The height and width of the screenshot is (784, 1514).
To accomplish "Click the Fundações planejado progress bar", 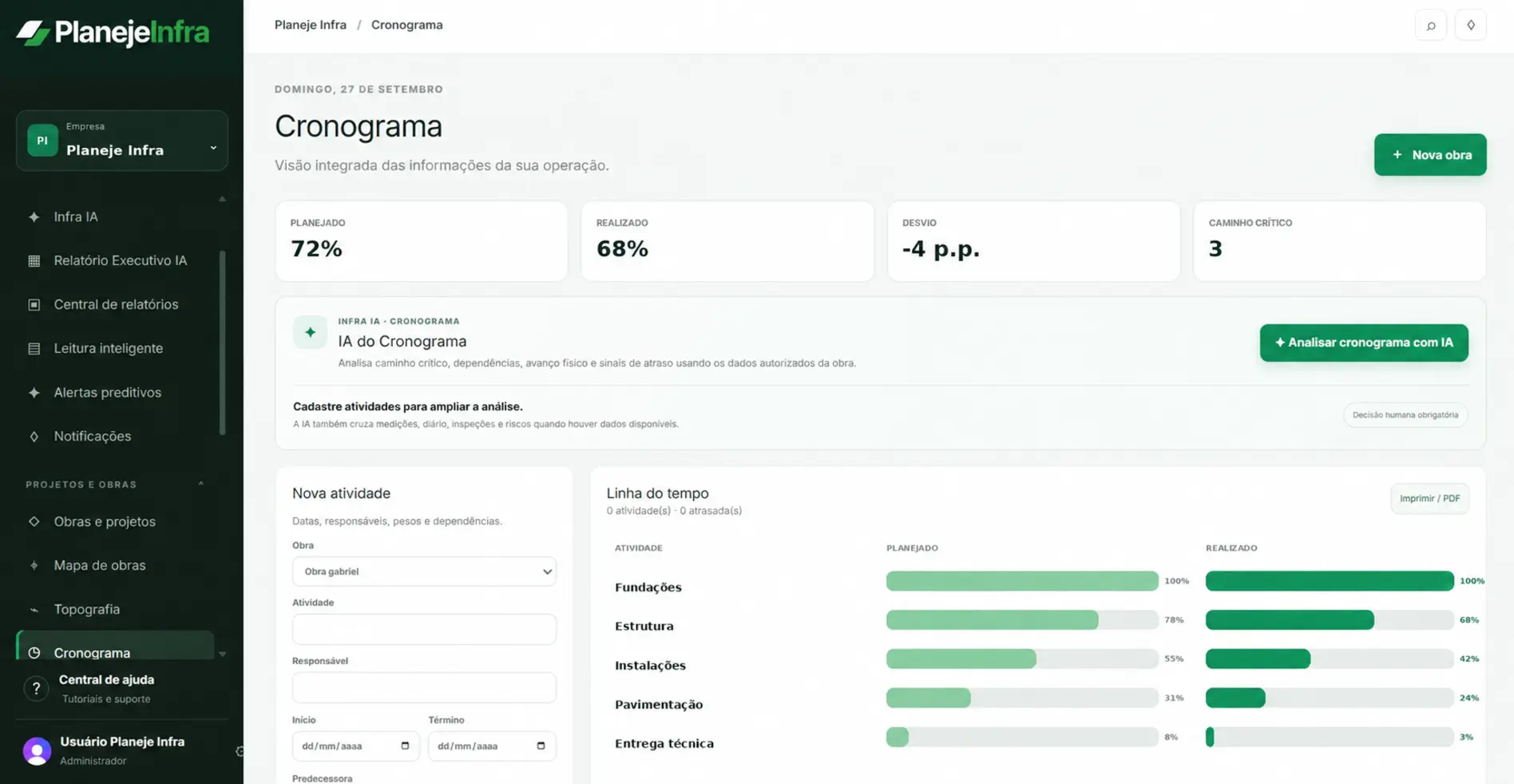I will (x=1022, y=580).
